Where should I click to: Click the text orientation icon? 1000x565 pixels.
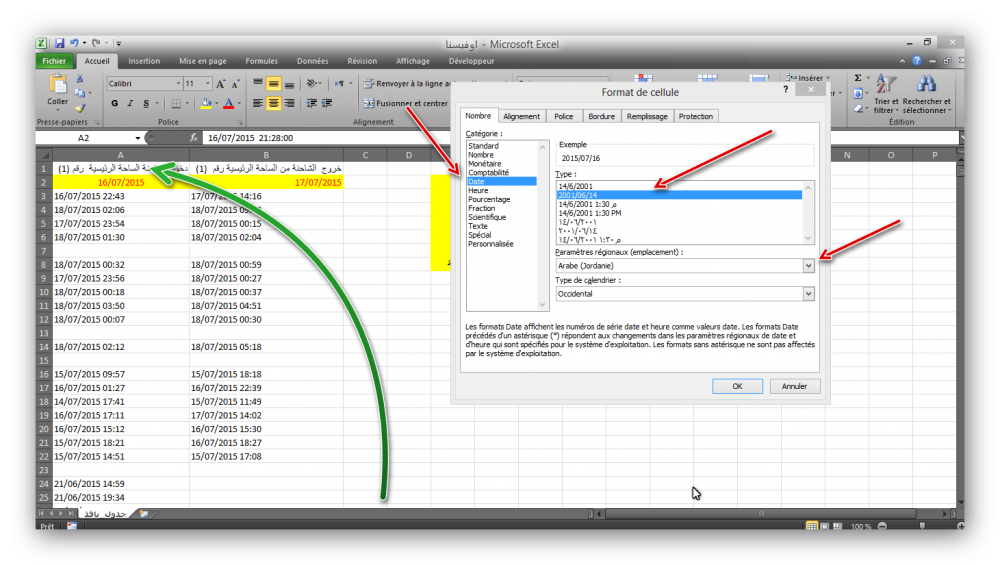(x=312, y=84)
